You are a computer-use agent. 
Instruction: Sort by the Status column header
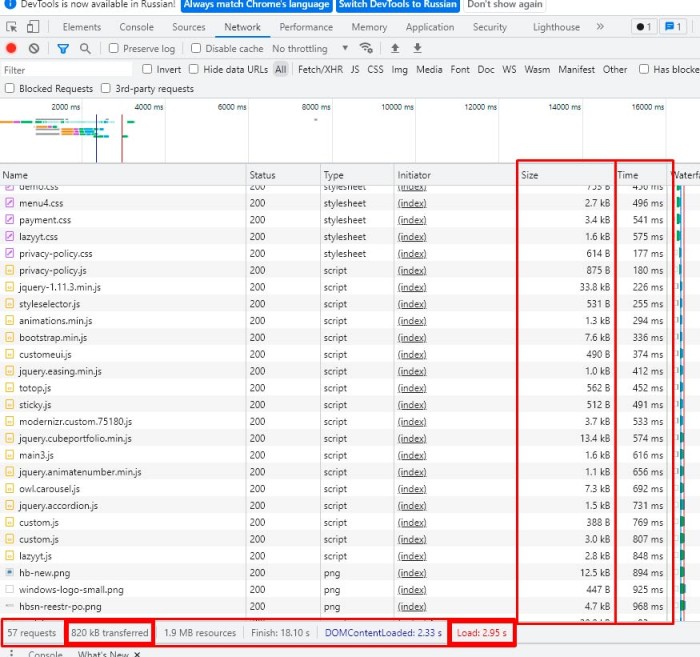tap(283, 175)
